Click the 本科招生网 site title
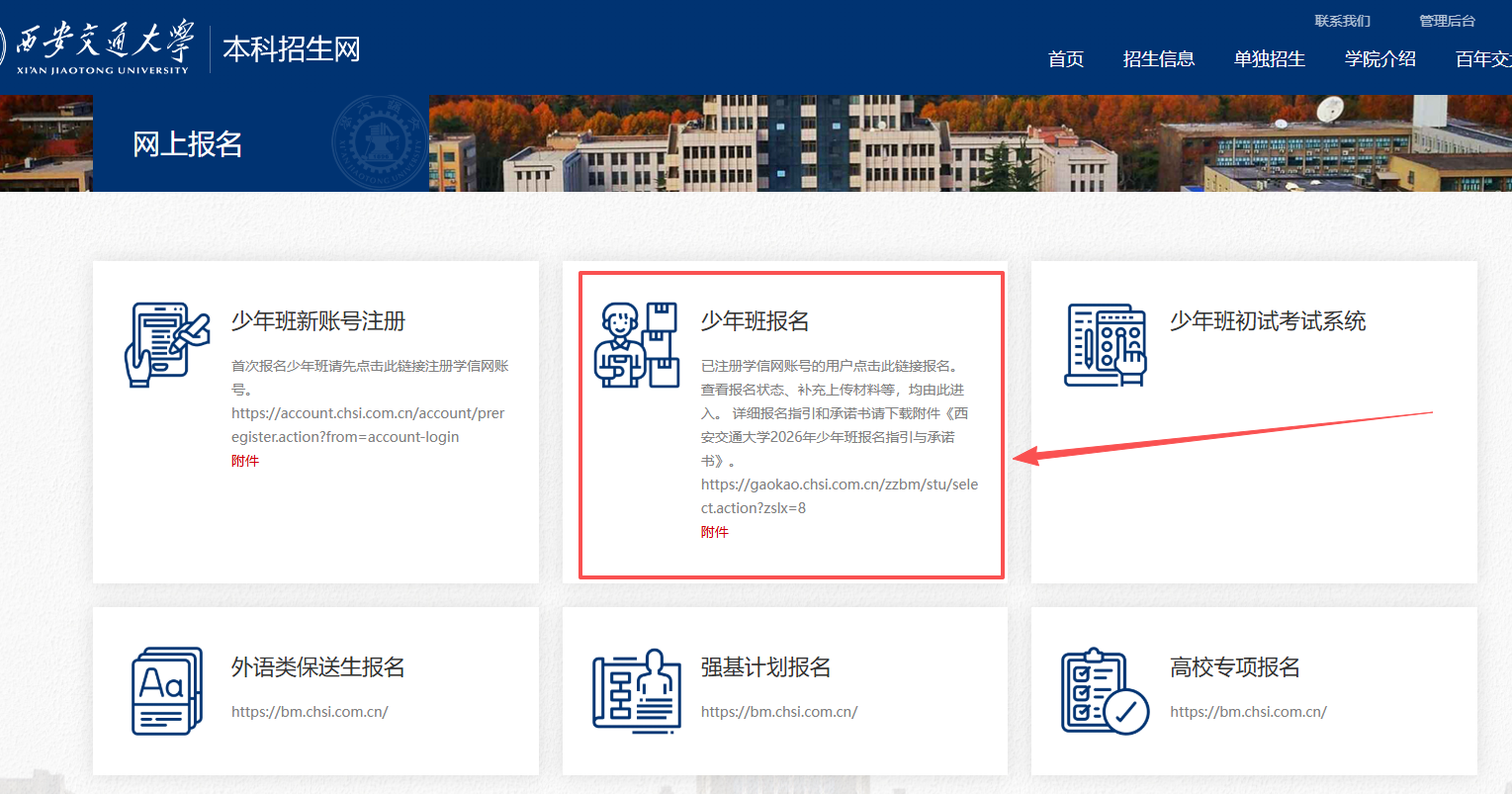 point(292,49)
